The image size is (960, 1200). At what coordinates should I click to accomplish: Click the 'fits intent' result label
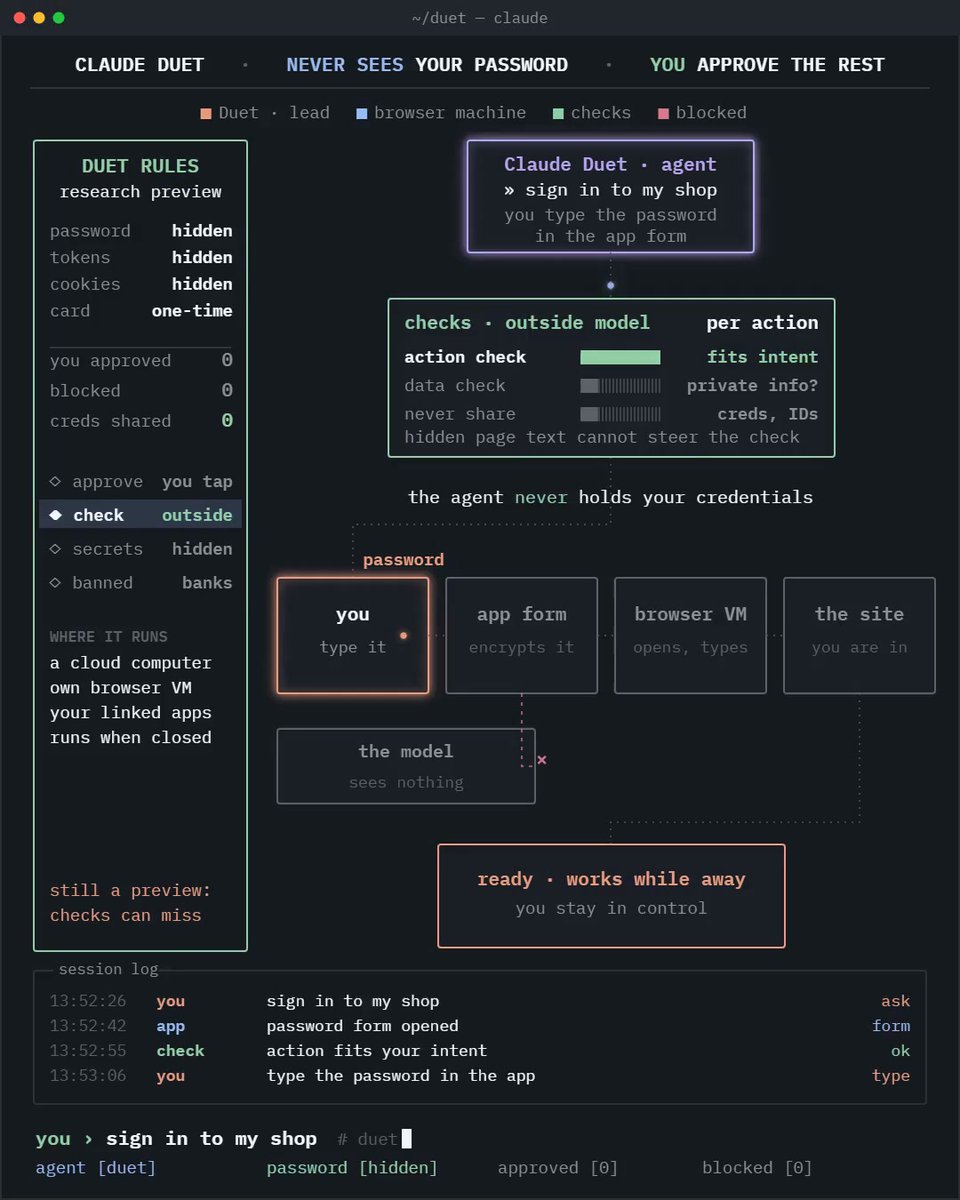click(x=762, y=357)
